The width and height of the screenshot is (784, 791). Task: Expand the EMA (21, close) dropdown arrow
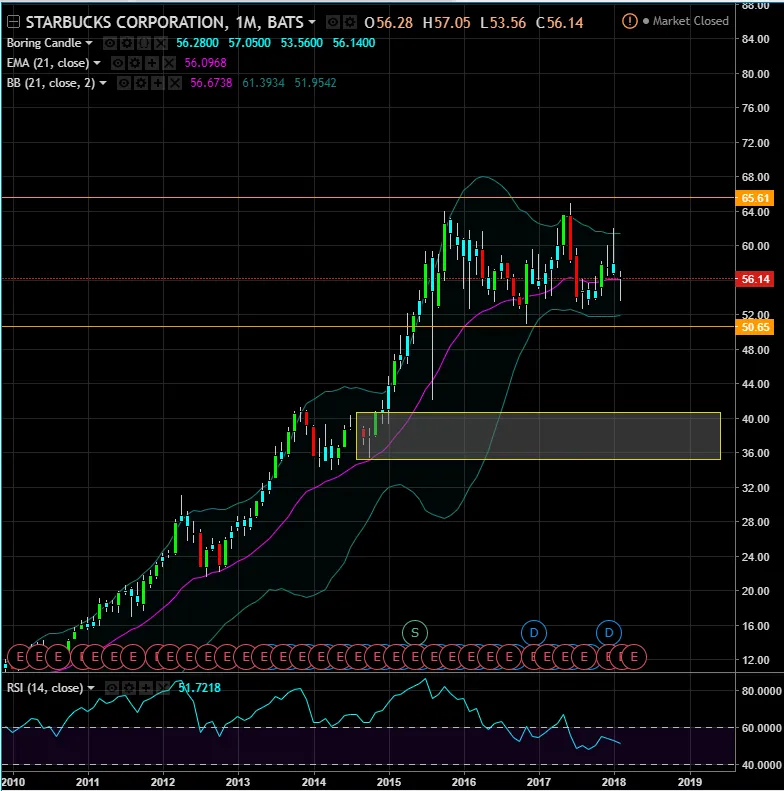pos(97,63)
